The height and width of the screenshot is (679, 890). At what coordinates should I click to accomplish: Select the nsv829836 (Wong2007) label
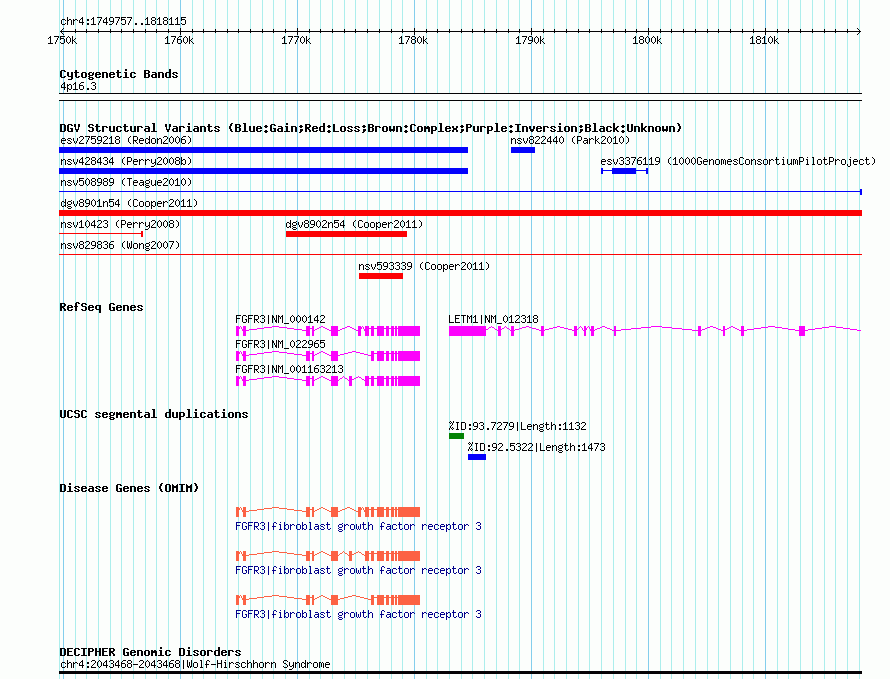pos(120,245)
